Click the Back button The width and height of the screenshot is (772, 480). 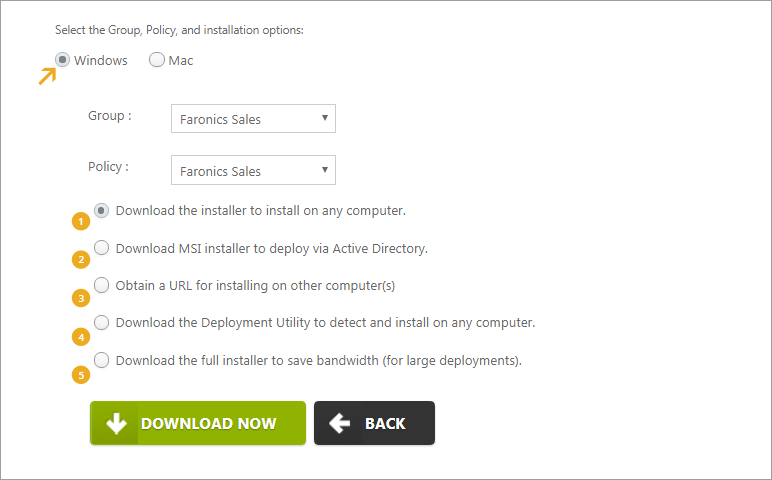(x=374, y=423)
